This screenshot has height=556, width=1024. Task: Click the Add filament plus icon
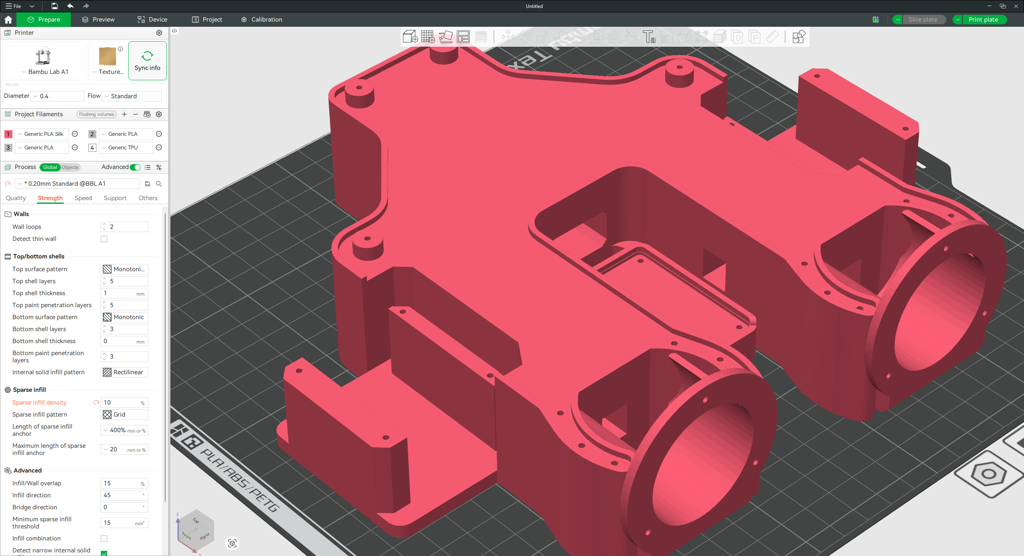click(124, 114)
